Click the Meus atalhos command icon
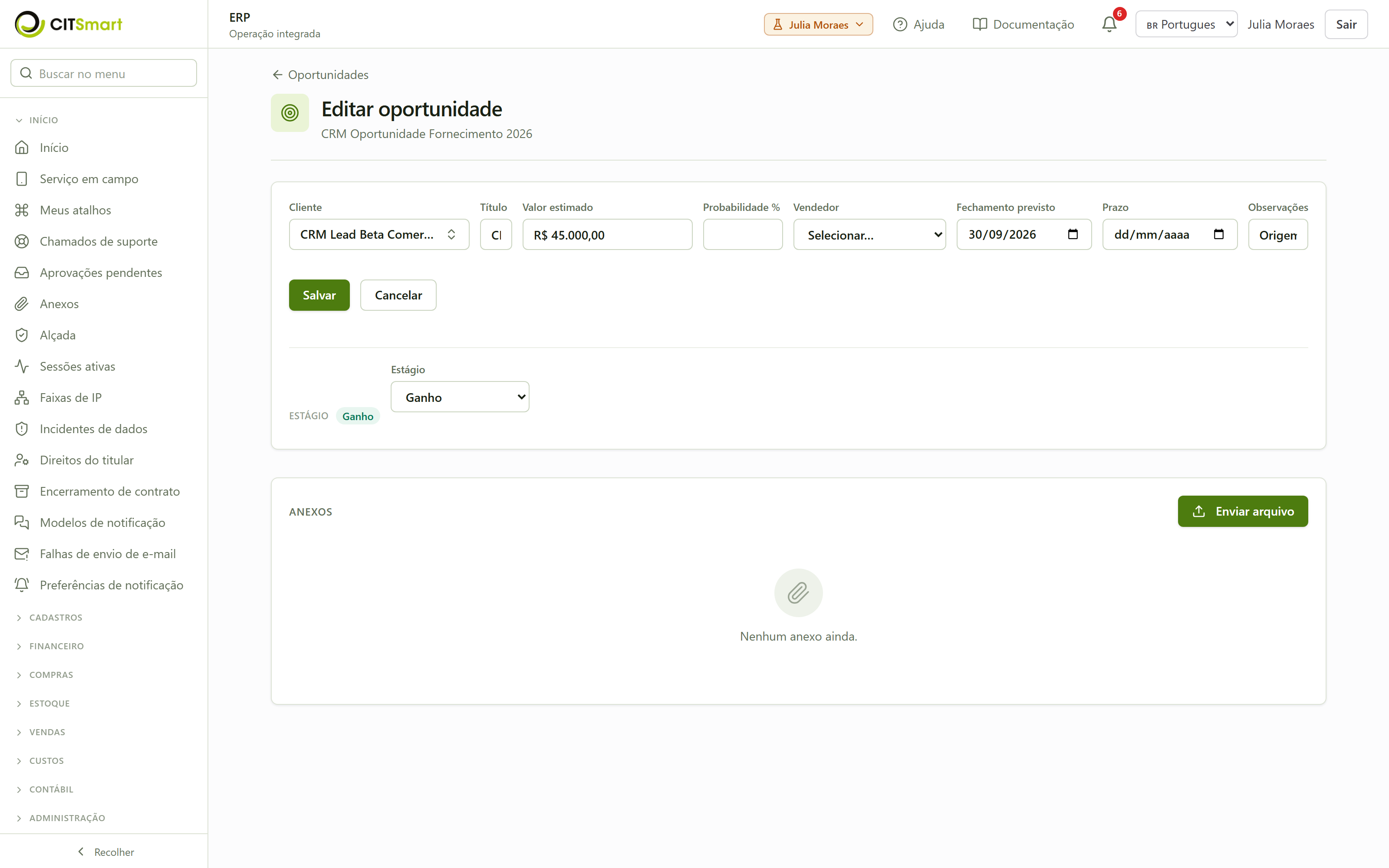Viewport: 1389px width, 868px height. 22,210
